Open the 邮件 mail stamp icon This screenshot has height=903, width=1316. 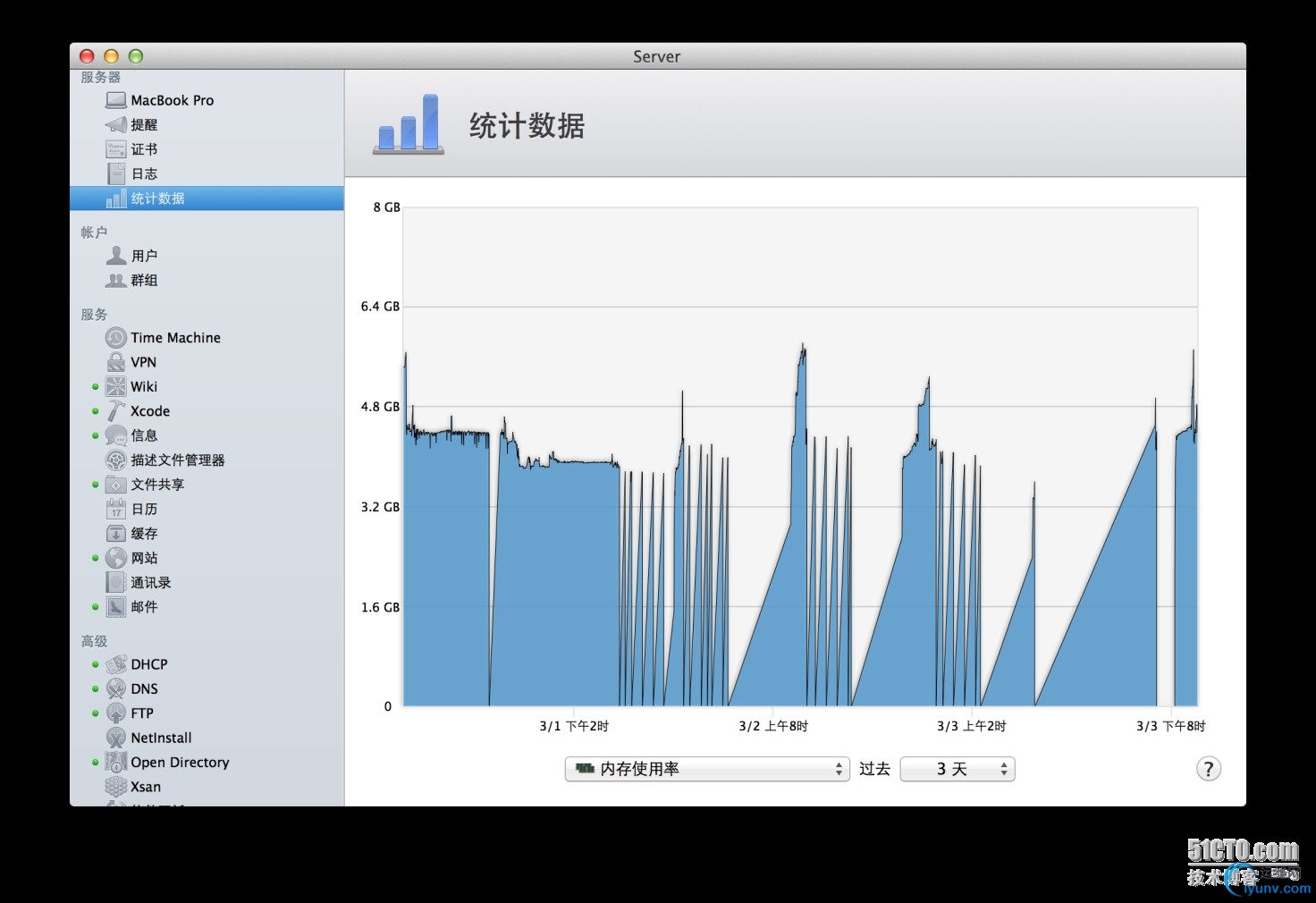[x=116, y=607]
